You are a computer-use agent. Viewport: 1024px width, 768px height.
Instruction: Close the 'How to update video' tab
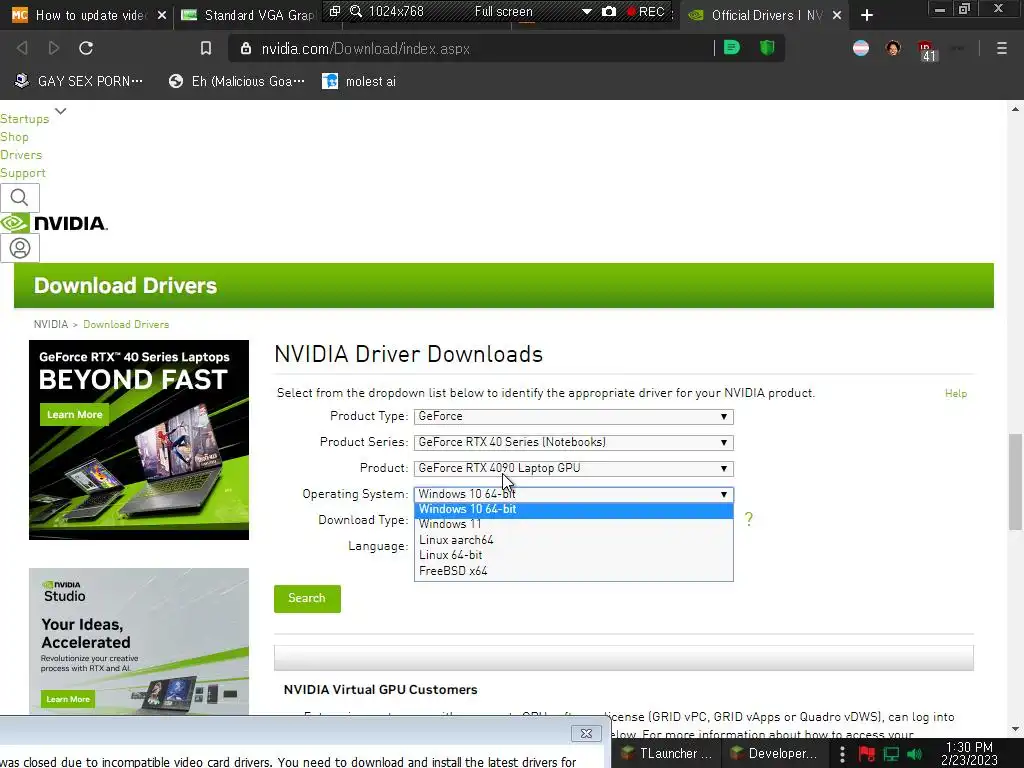[x=162, y=15]
